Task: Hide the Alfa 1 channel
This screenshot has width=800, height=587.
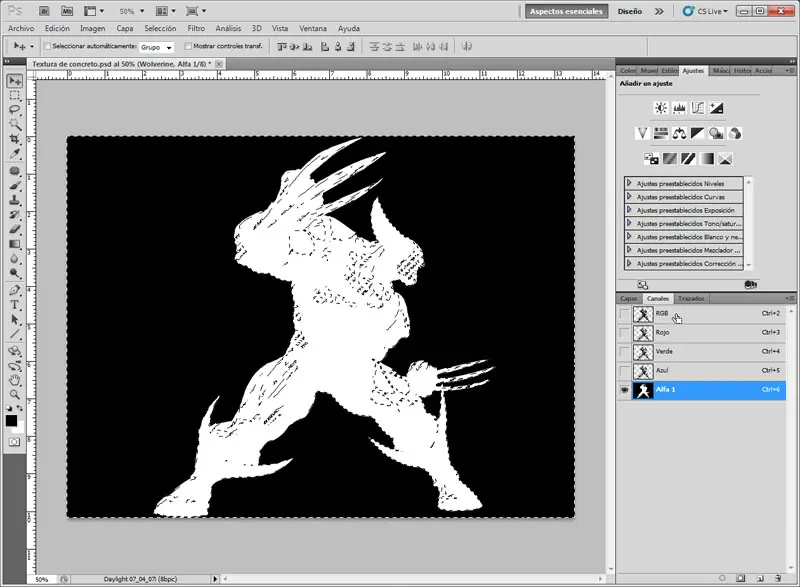Action: (x=624, y=390)
